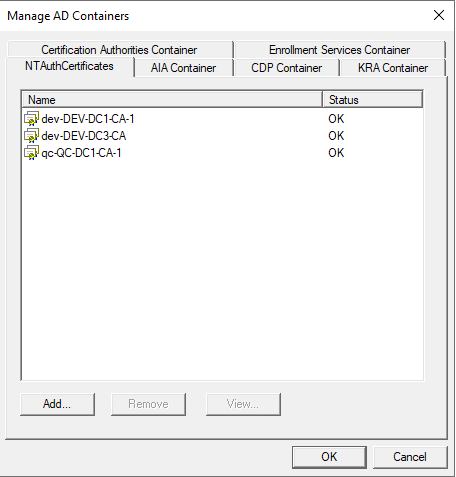The height and width of the screenshot is (477, 456).
Task: Close the Manage AD Containers window
Action: 439,15
